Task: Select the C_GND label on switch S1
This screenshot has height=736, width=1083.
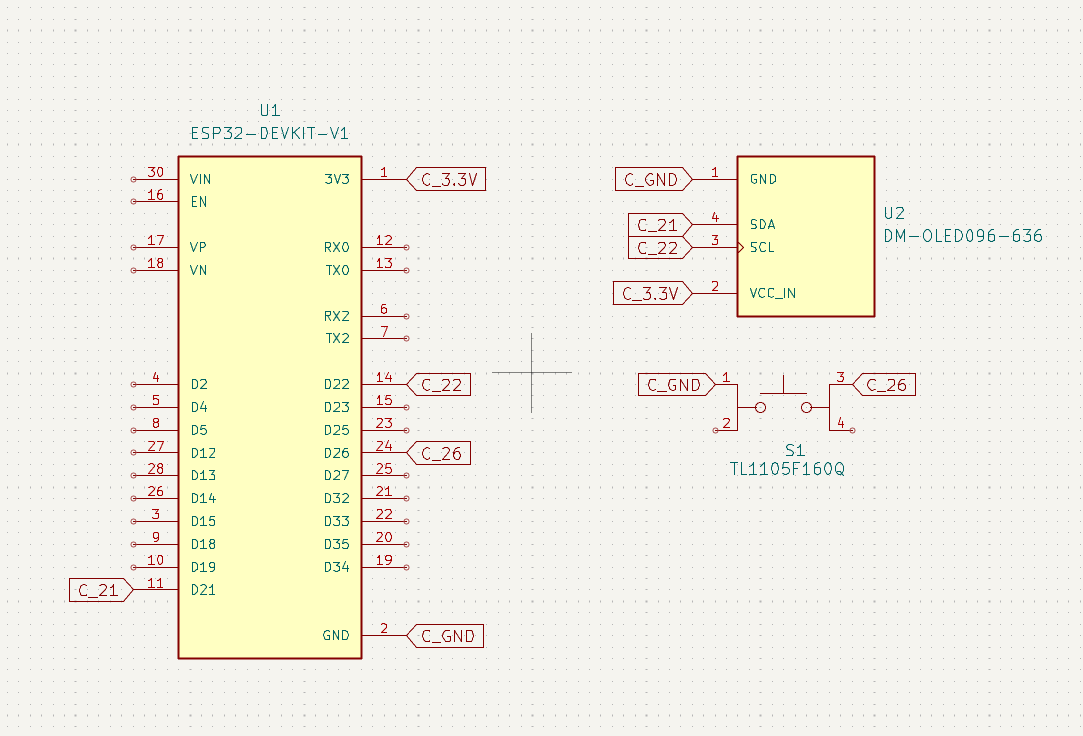Action: pyautogui.click(x=674, y=385)
